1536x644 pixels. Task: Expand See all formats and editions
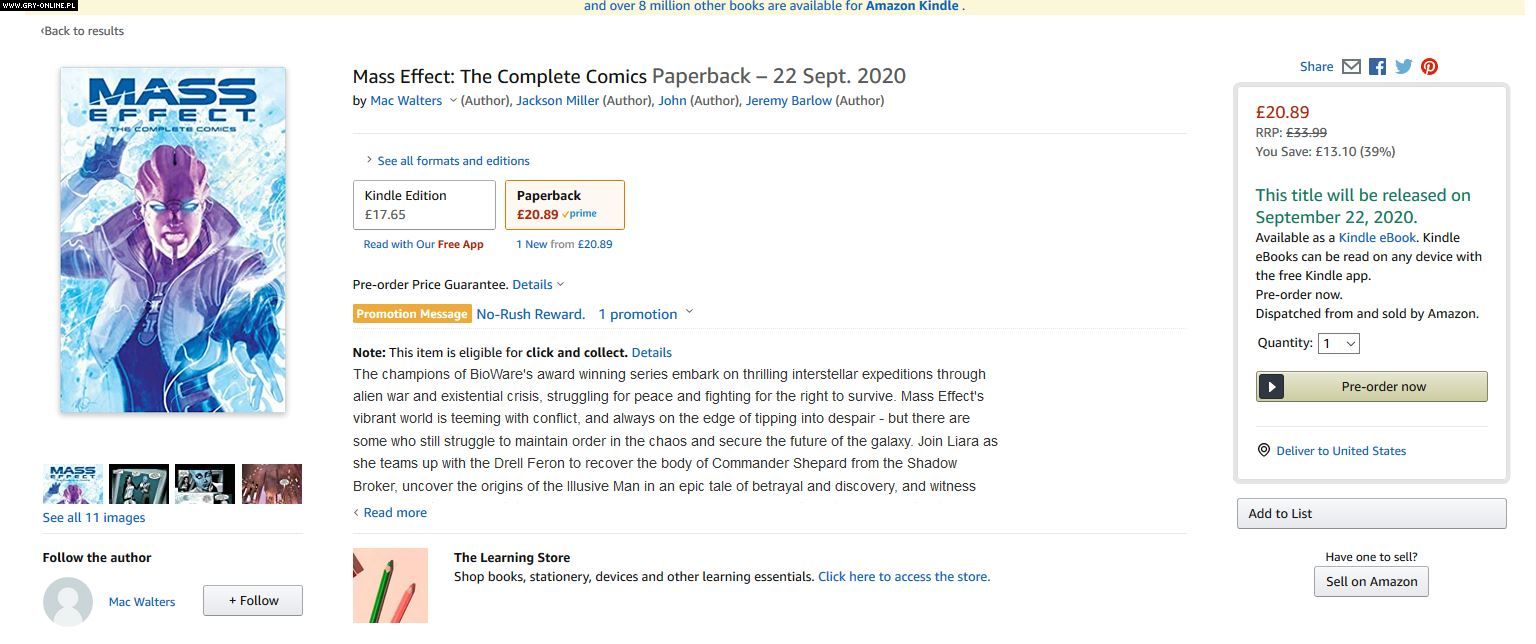click(x=453, y=161)
